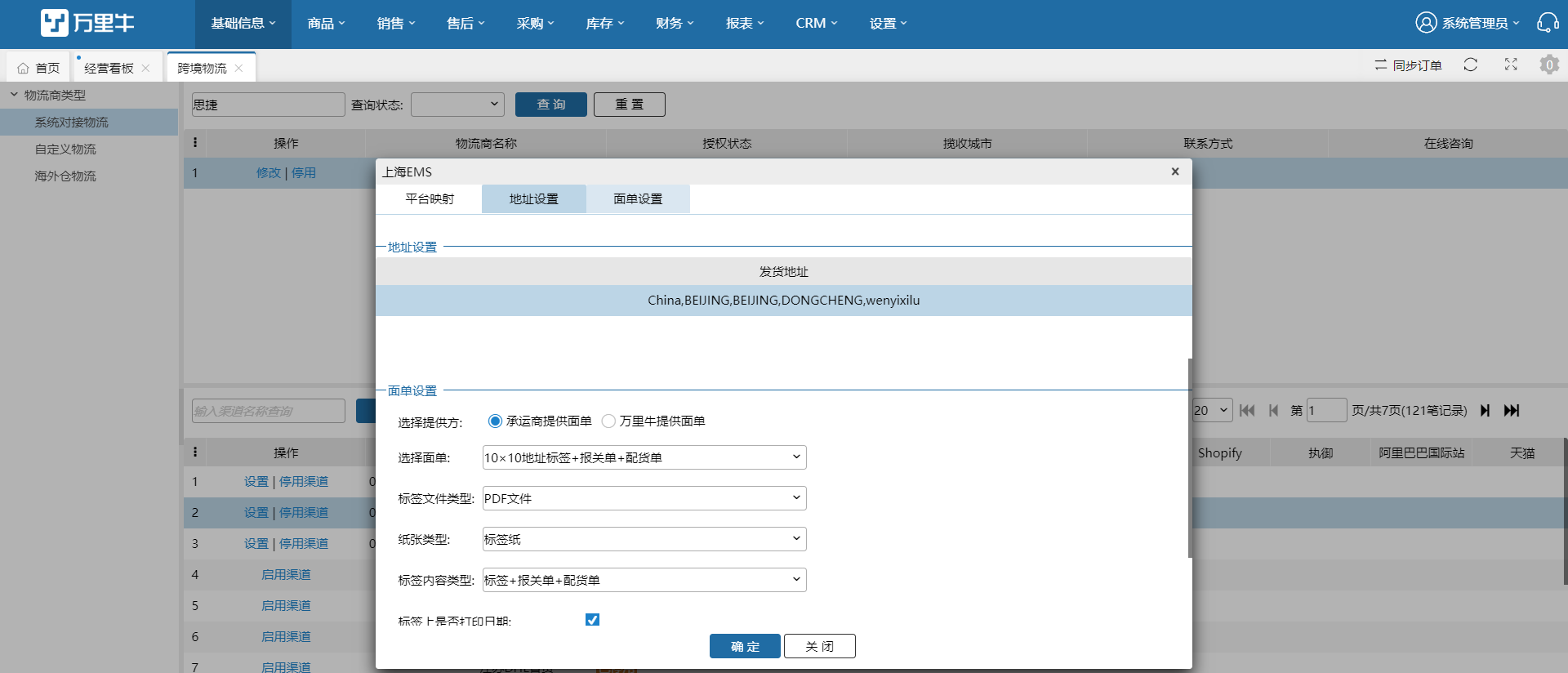Click the 确定 confirm button
Screen dimensions: 1568x673
745,646
